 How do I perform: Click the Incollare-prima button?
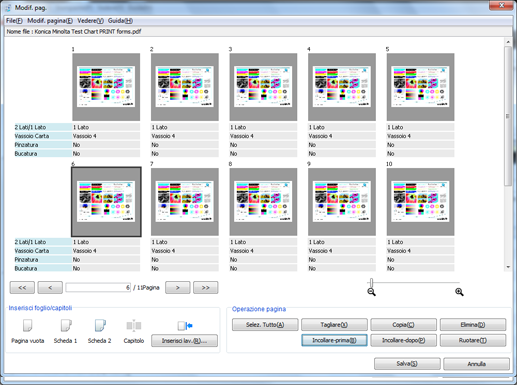[334, 340]
